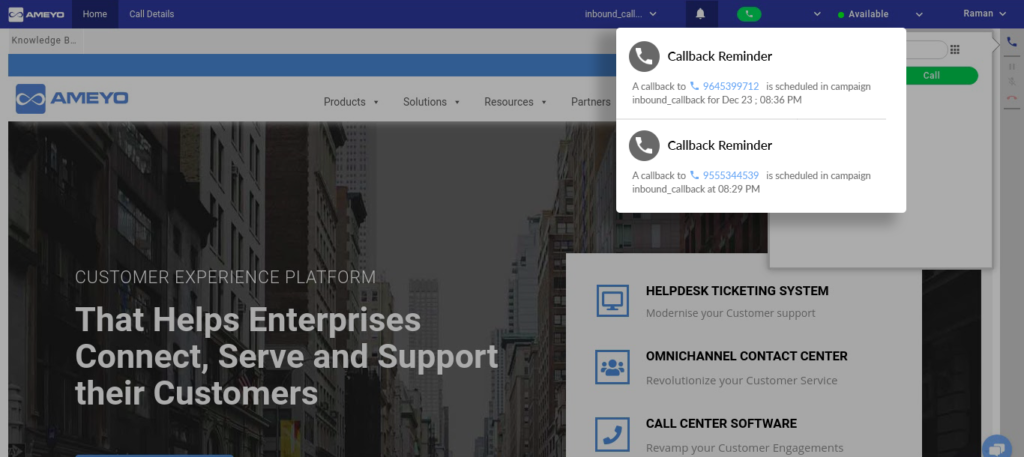
Task: Expand the Resources menu on website
Action: (515, 102)
